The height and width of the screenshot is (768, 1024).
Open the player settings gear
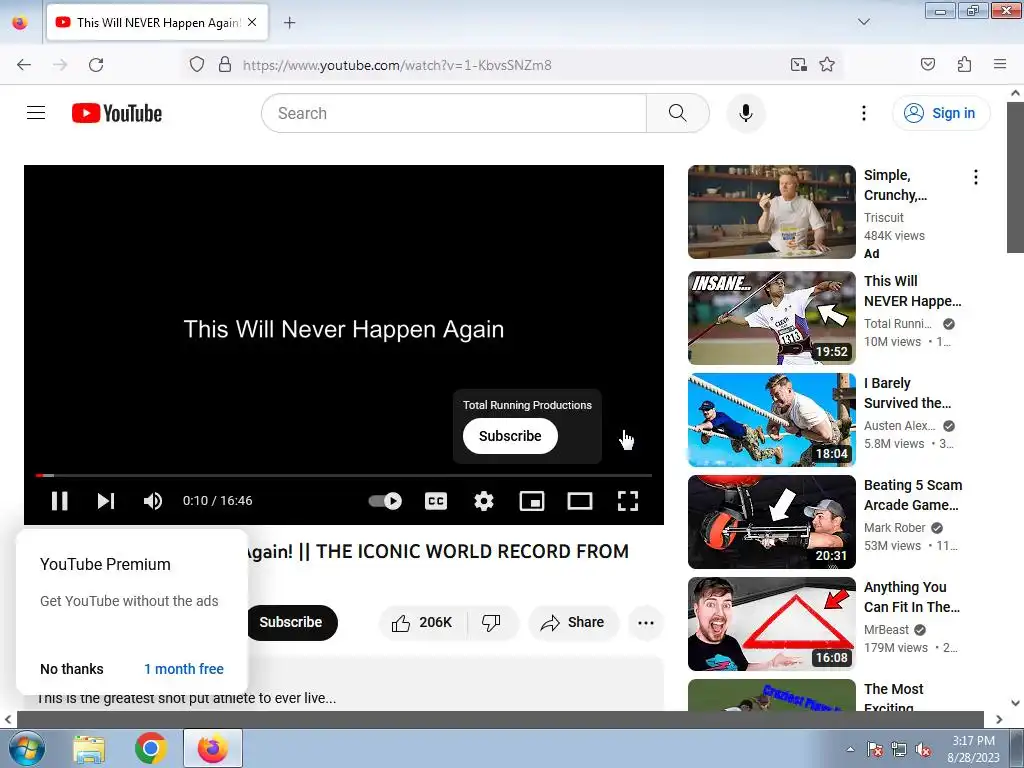[x=484, y=501]
